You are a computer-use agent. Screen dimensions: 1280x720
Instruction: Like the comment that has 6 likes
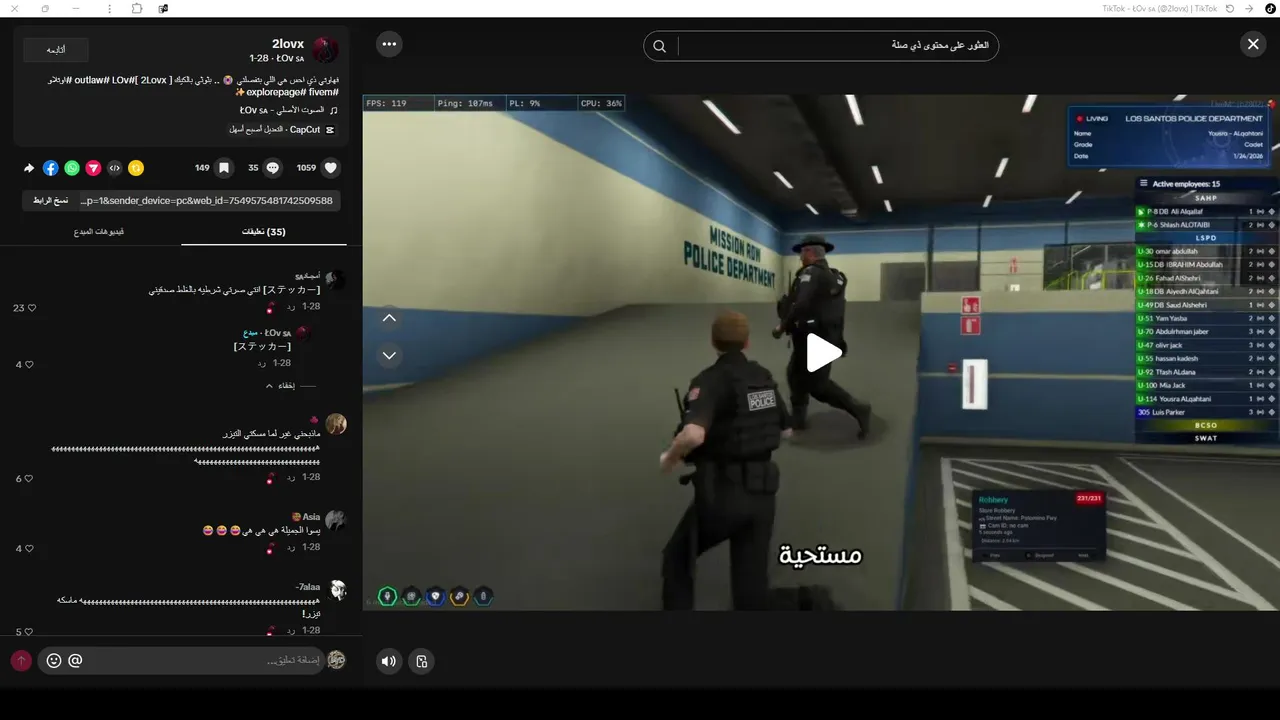[x=31, y=478]
